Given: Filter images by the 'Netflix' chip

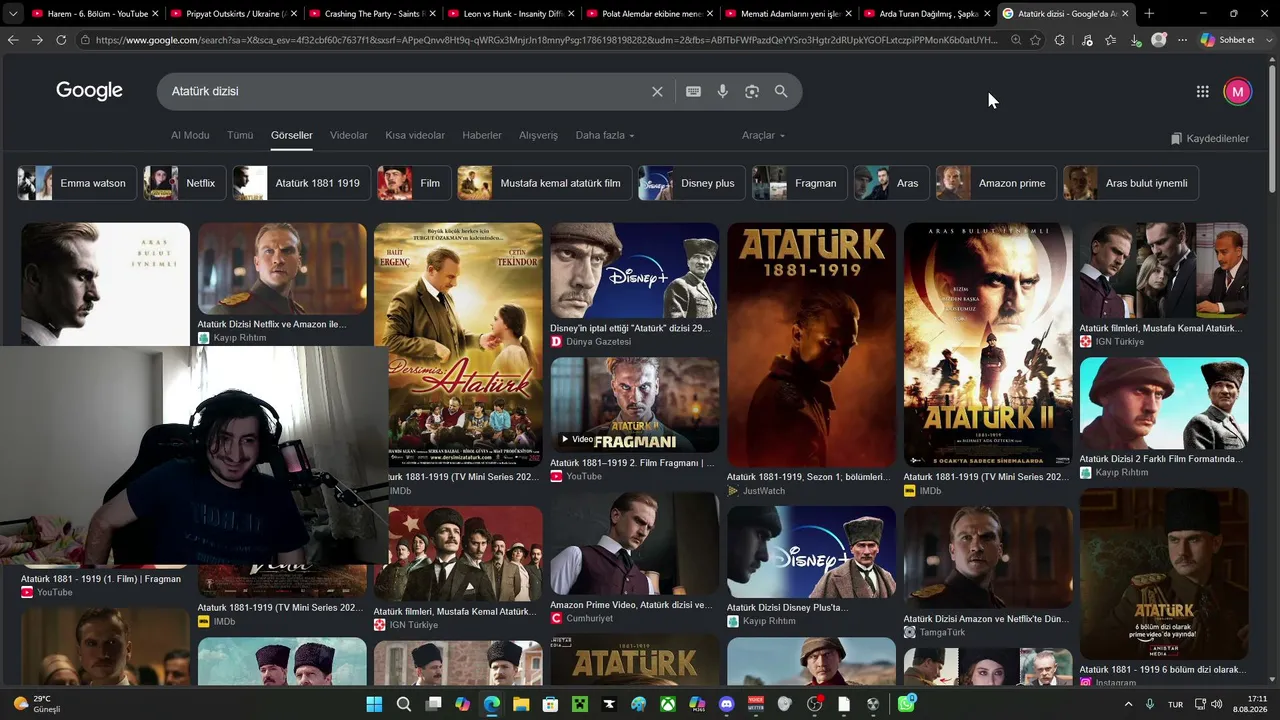Looking at the screenshot, I should coord(184,183).
